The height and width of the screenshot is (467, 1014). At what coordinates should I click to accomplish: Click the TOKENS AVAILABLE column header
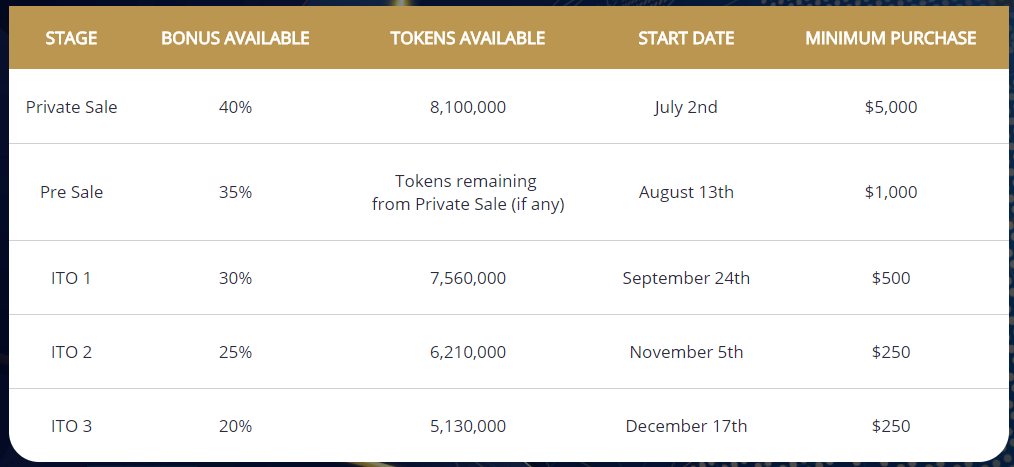468,38
